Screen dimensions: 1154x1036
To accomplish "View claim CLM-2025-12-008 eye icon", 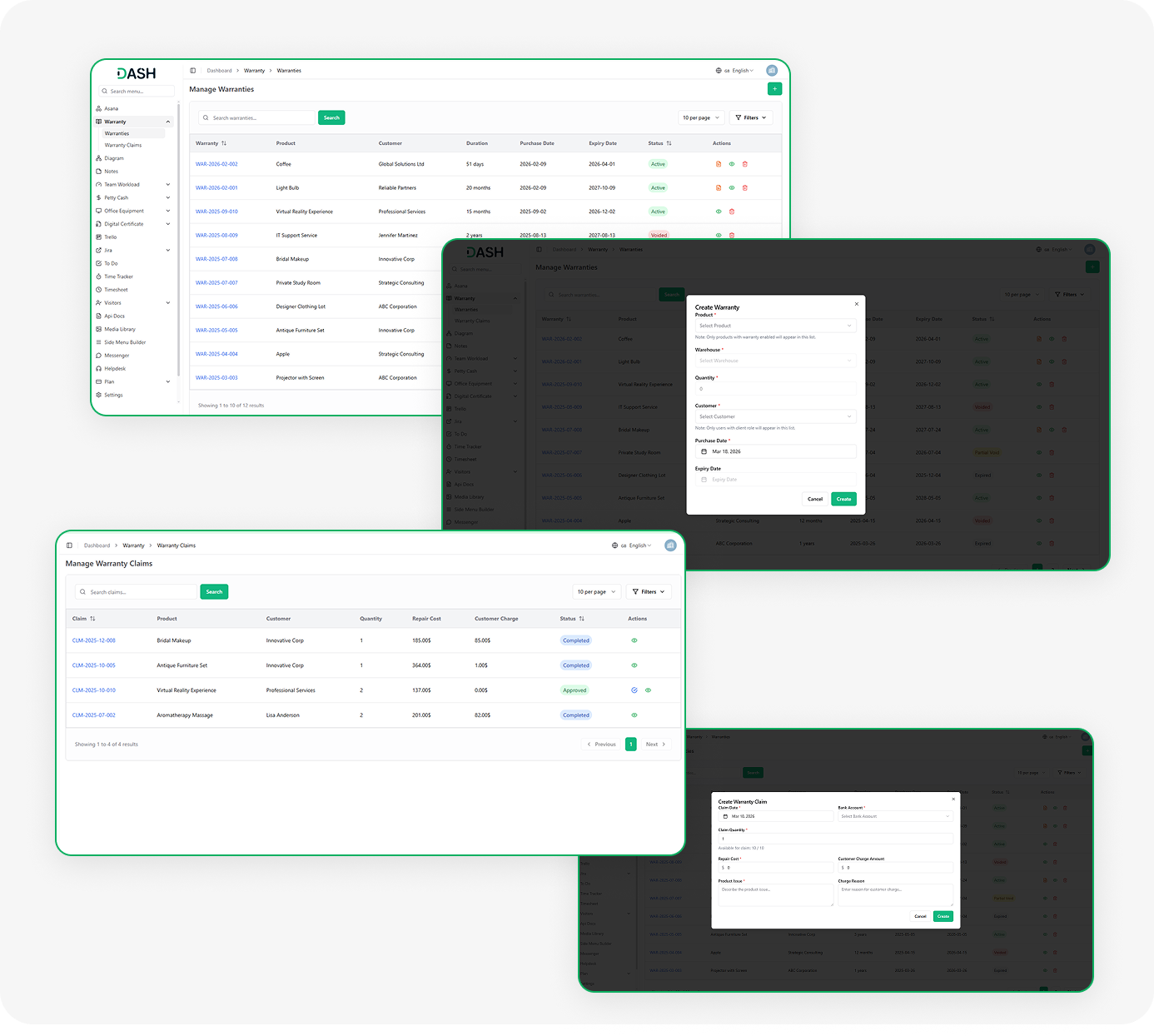I will [634, 640].
